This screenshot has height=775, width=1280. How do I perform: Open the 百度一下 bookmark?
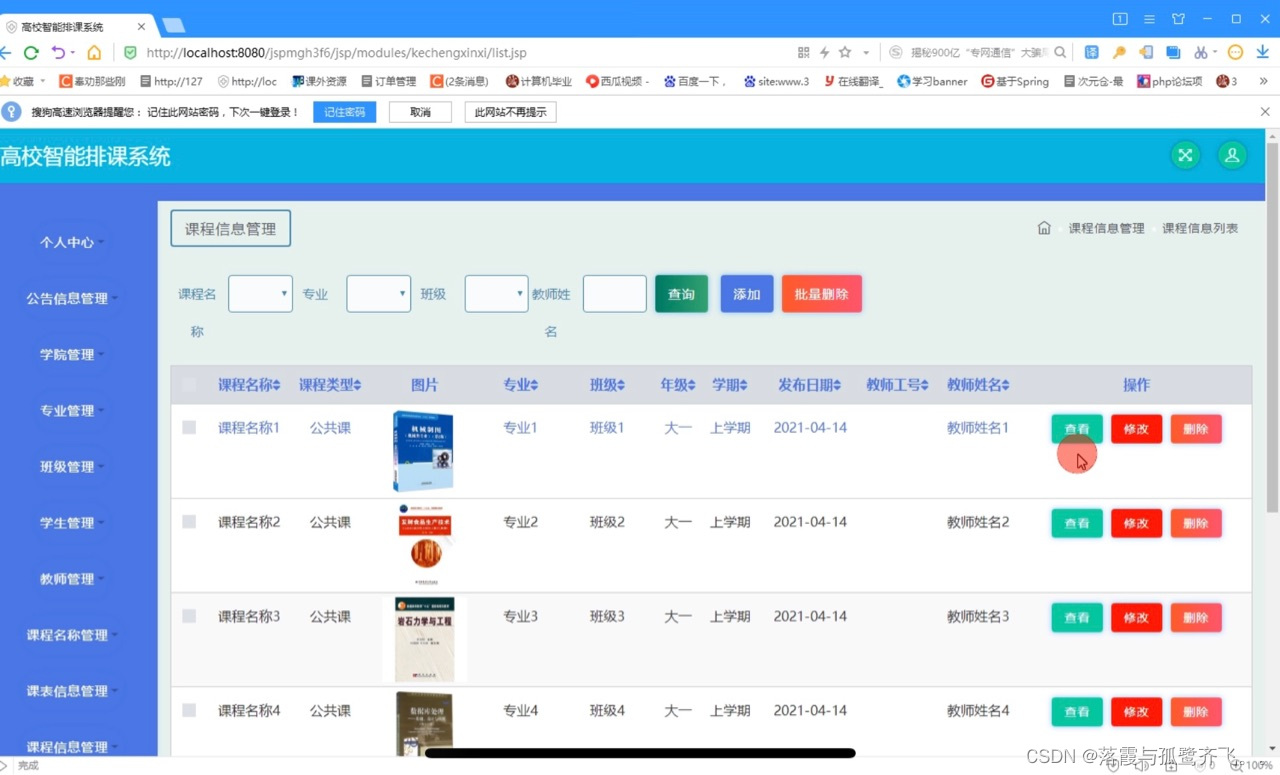point(693,81)
